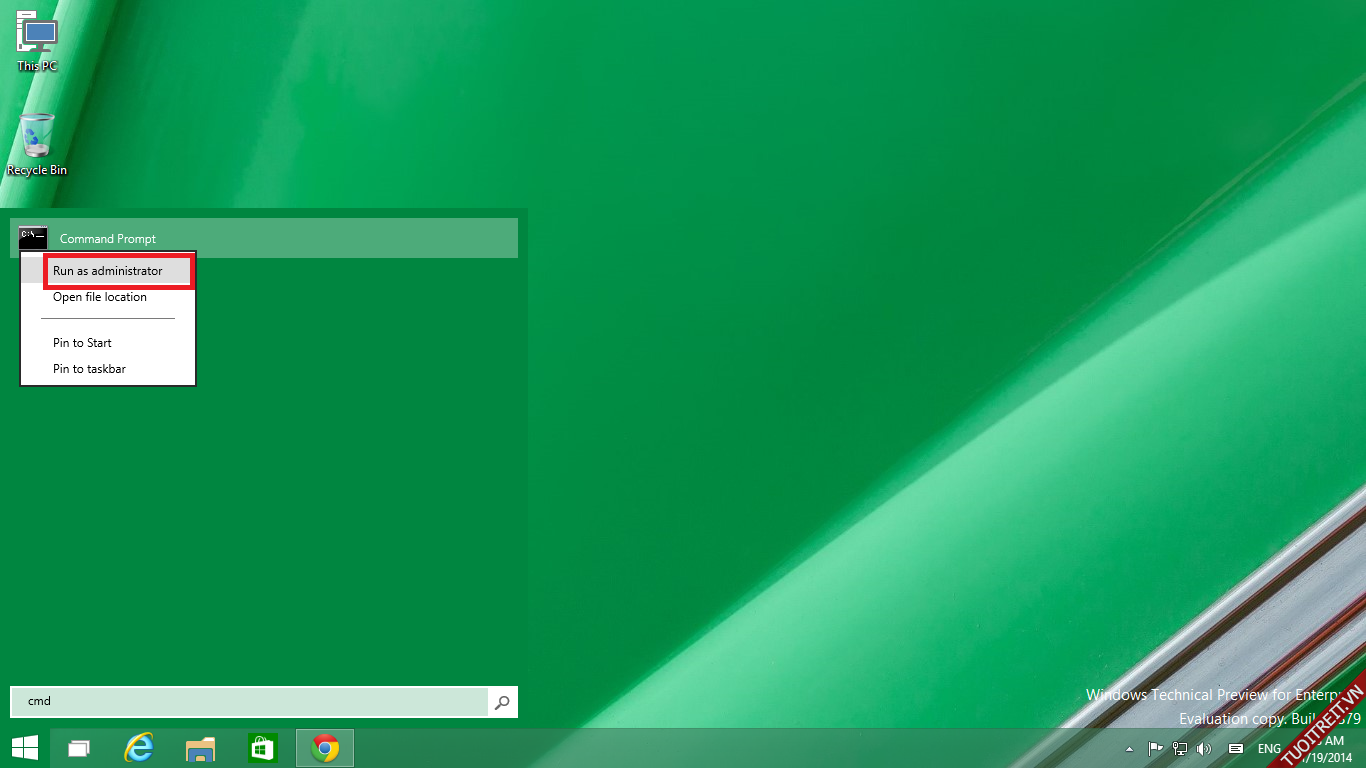The image size is (1366, 768).
Task: Open File Explorer from the taskbar
Action: tap(201, 748)
